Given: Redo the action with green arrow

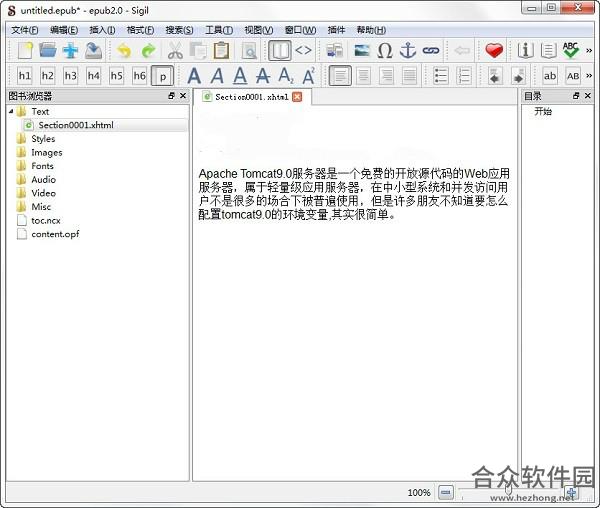Looking at the screenshot, I should (x=148, y=50).
